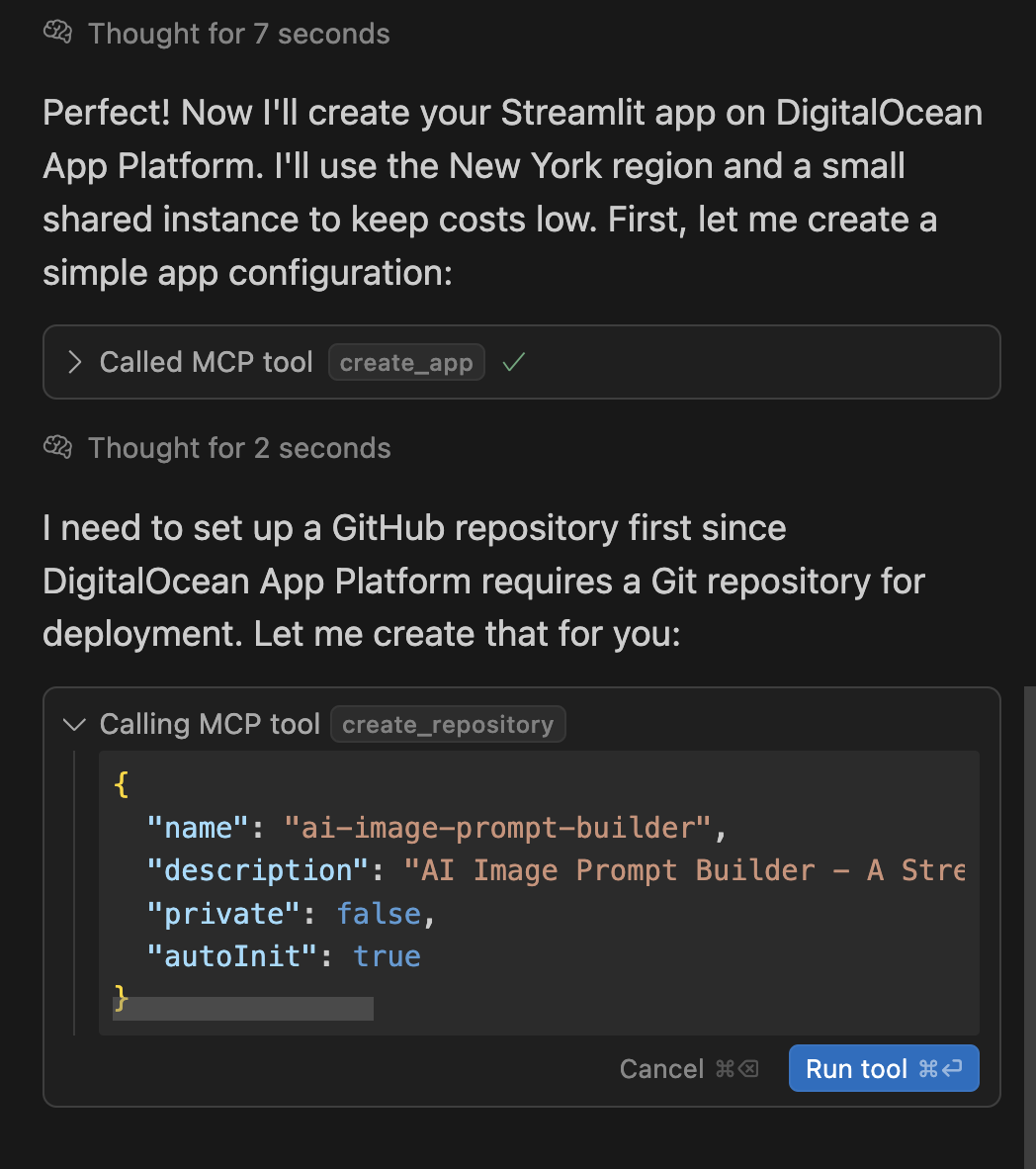Expand the Called MCP tool chevron
This screenshot has width=1036, height=1169.
point(74,363)
